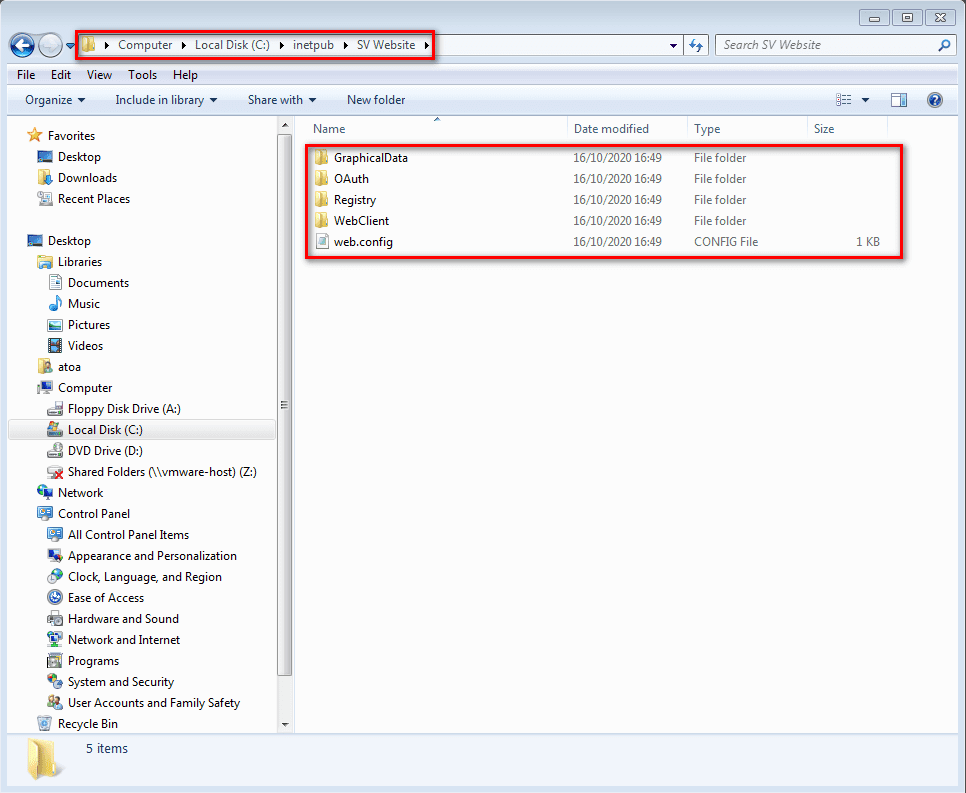Sort by the Date modified column header
Screen dimensions: 966x793
pos(611,129)
